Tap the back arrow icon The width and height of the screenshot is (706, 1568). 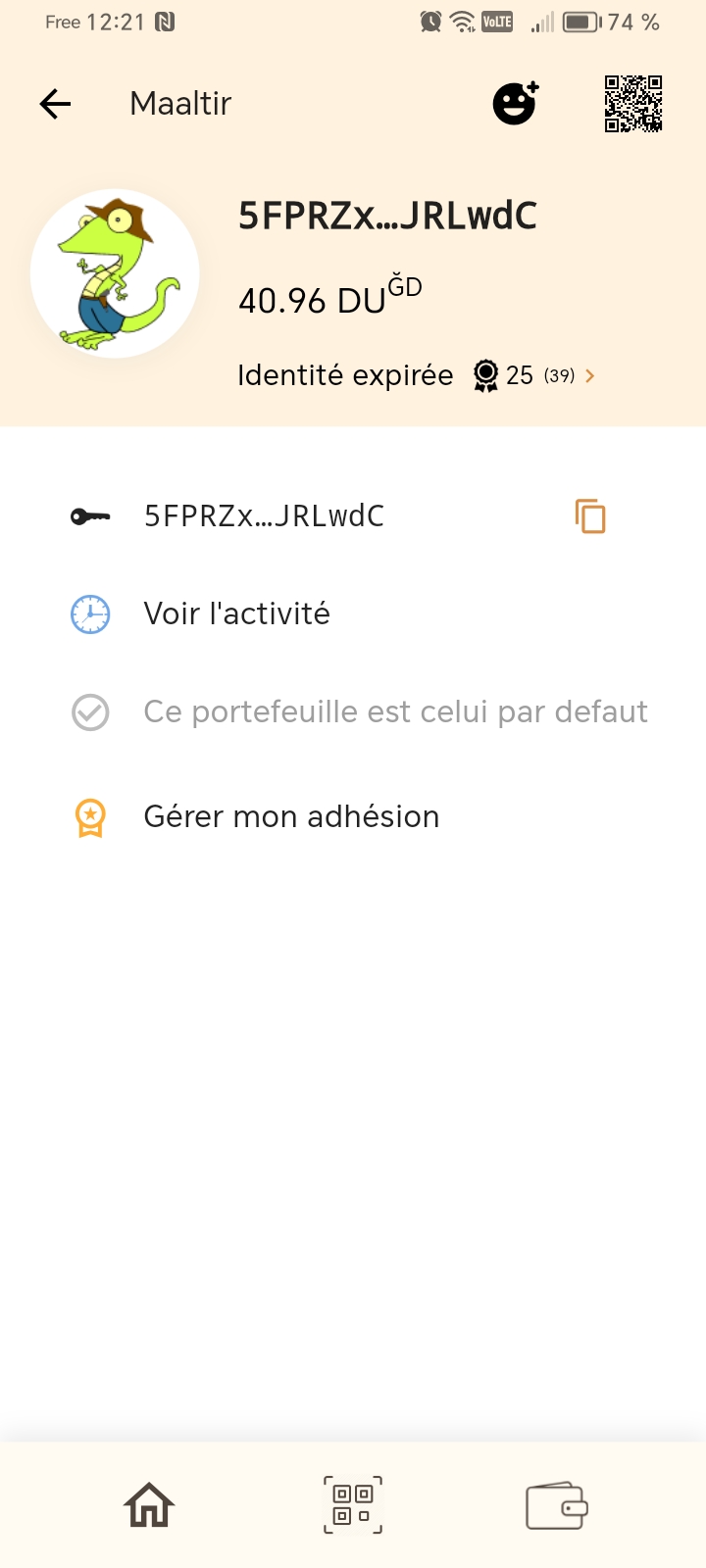coord(56,104)
